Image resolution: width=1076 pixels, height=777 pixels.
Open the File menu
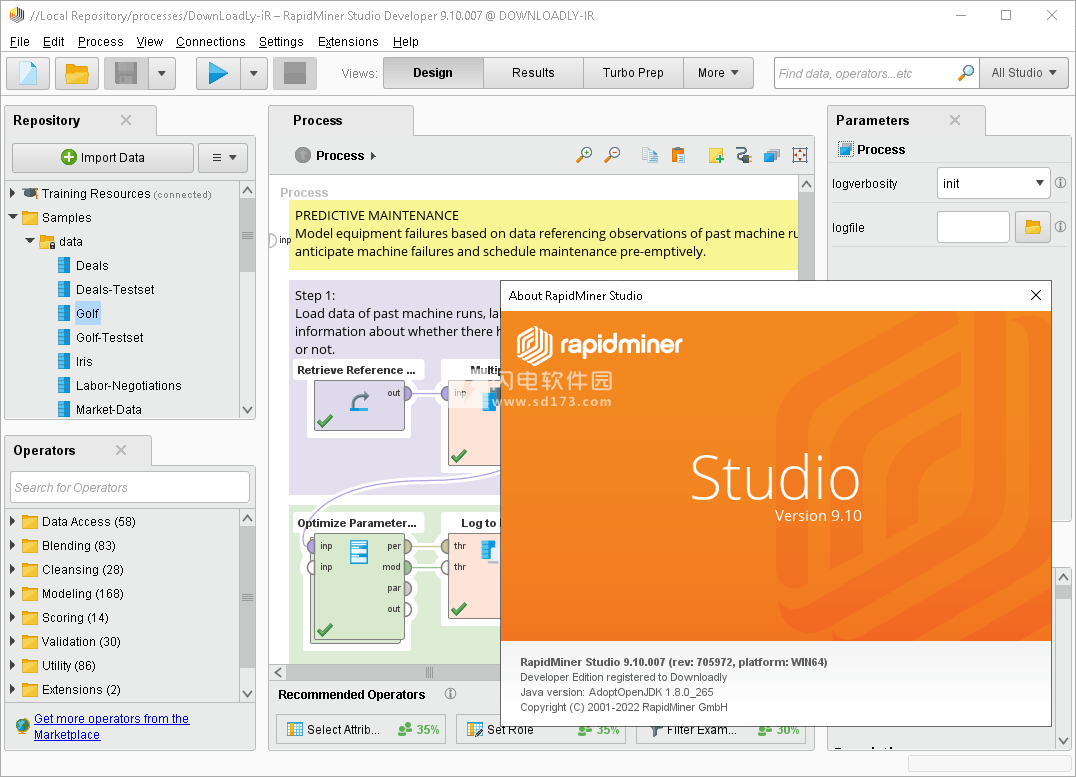[19, 42]
